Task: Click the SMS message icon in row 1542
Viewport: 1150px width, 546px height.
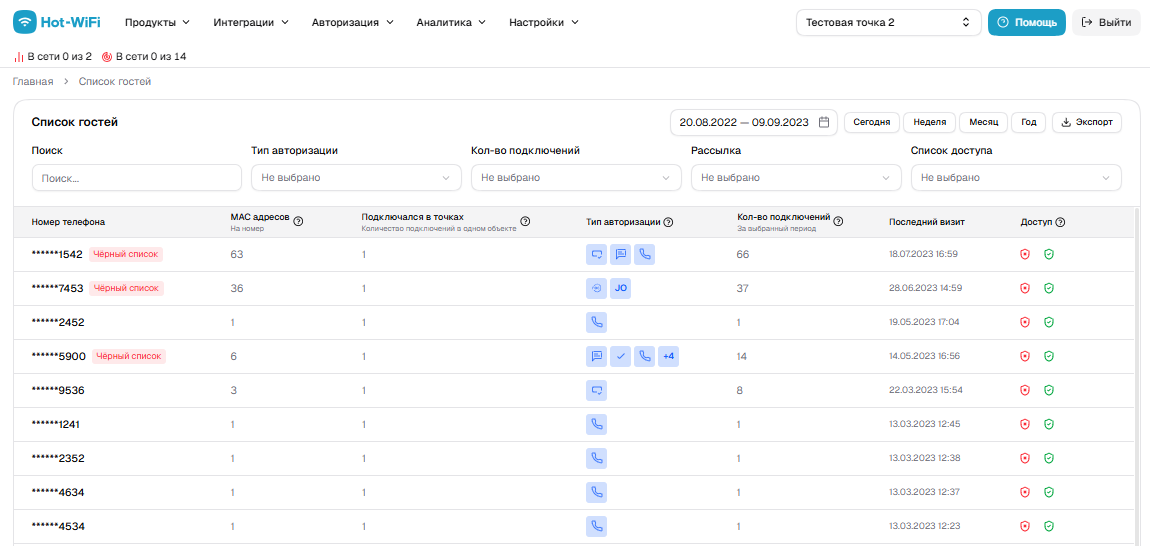Action: pyautogui.click(x=620, y=254)
